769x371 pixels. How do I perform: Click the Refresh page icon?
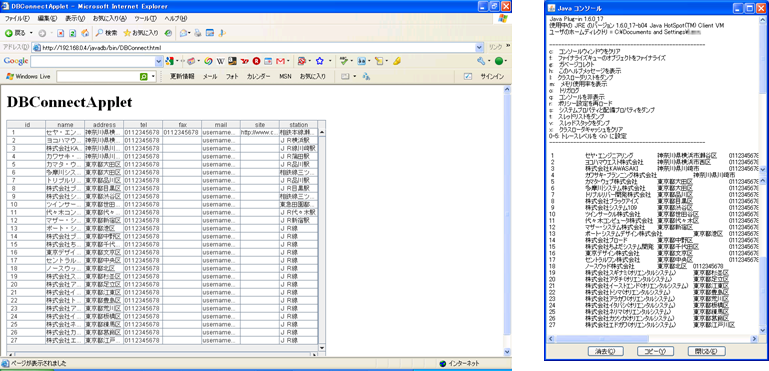73,33
